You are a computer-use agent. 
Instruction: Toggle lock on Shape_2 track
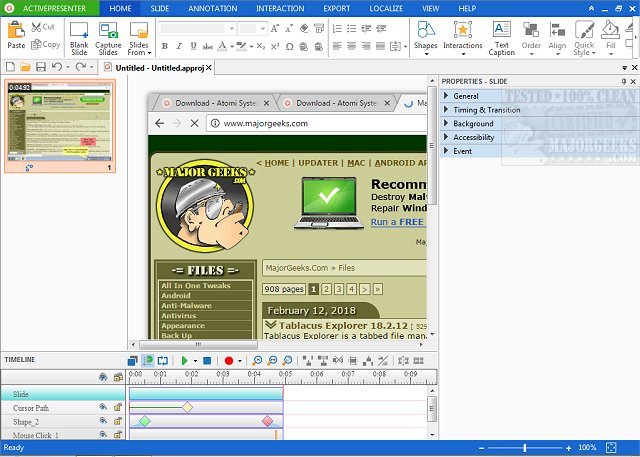[x=118, y=422]
